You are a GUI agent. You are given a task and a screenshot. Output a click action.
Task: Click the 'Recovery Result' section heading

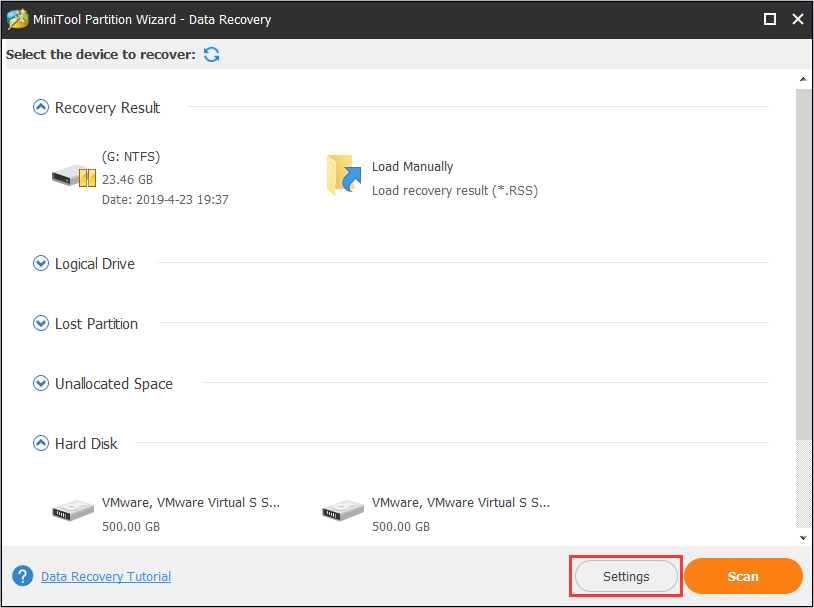click(107, 108)
